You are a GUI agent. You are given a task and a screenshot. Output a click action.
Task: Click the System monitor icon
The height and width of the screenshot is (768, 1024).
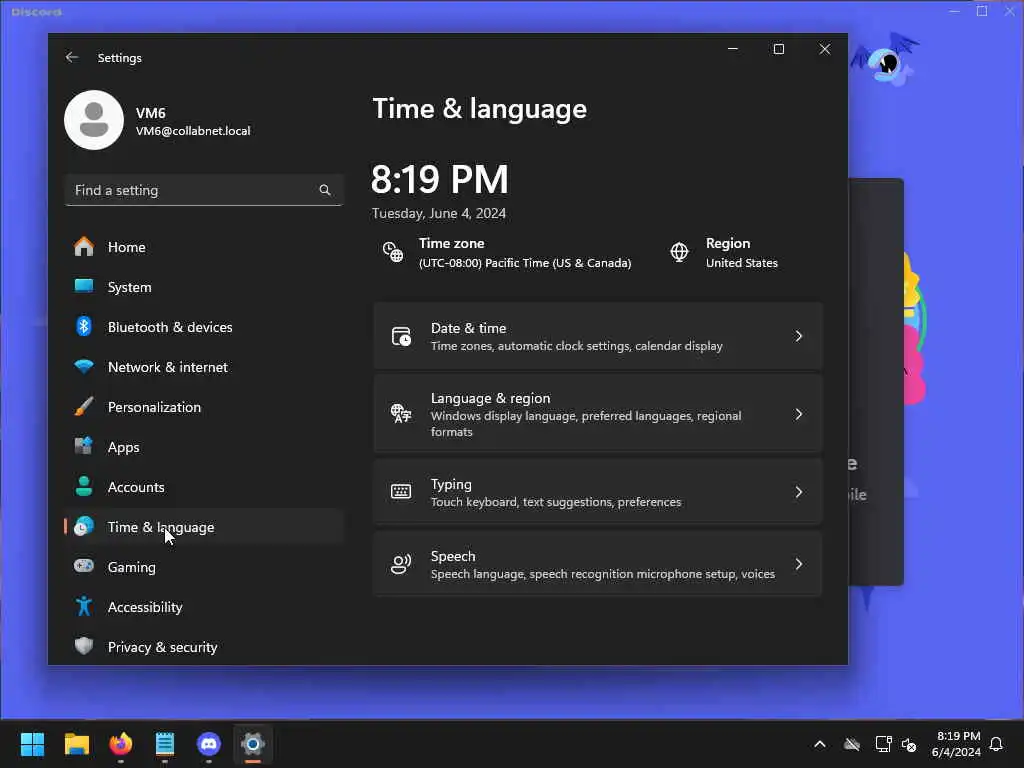pyautogui.click(x=84, y=286)
